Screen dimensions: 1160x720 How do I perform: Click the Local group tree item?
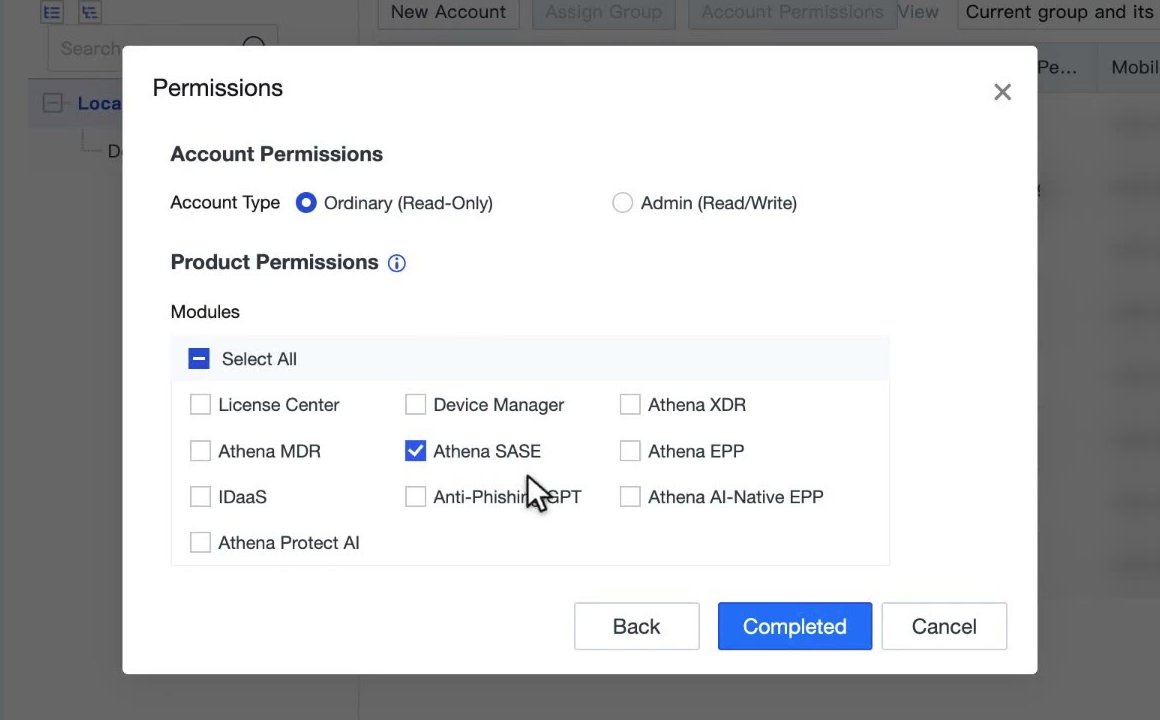99,103
